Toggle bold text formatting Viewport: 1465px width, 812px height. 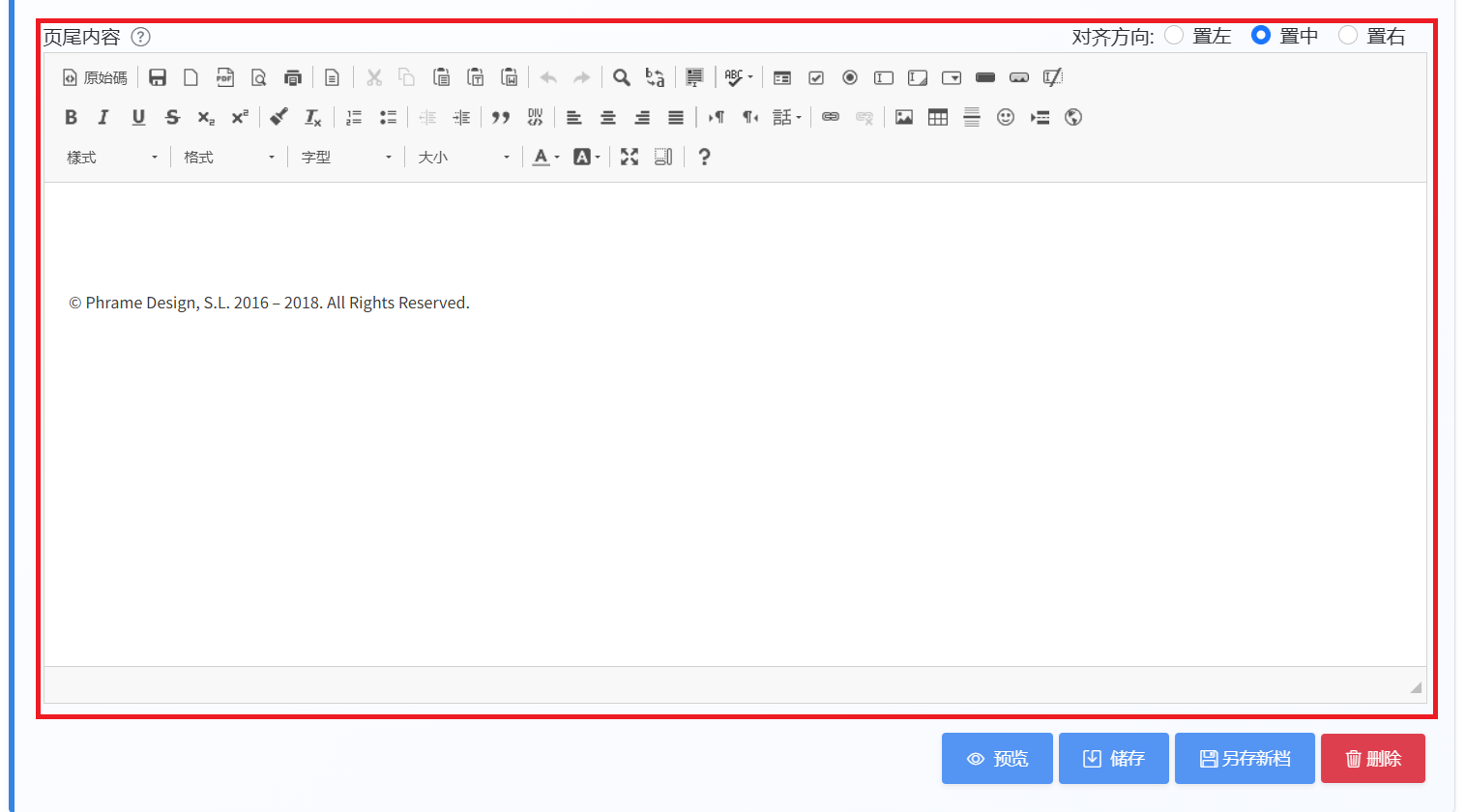[71, 117]
